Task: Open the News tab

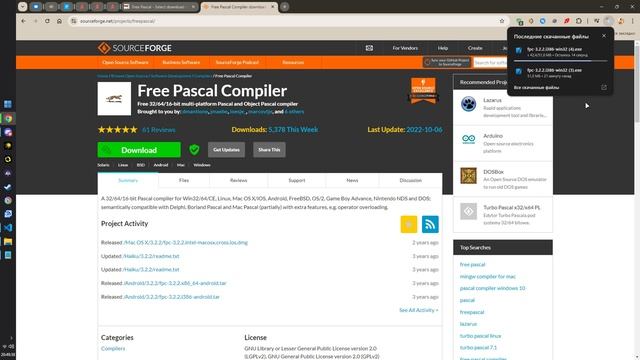Action: [352, 180]
